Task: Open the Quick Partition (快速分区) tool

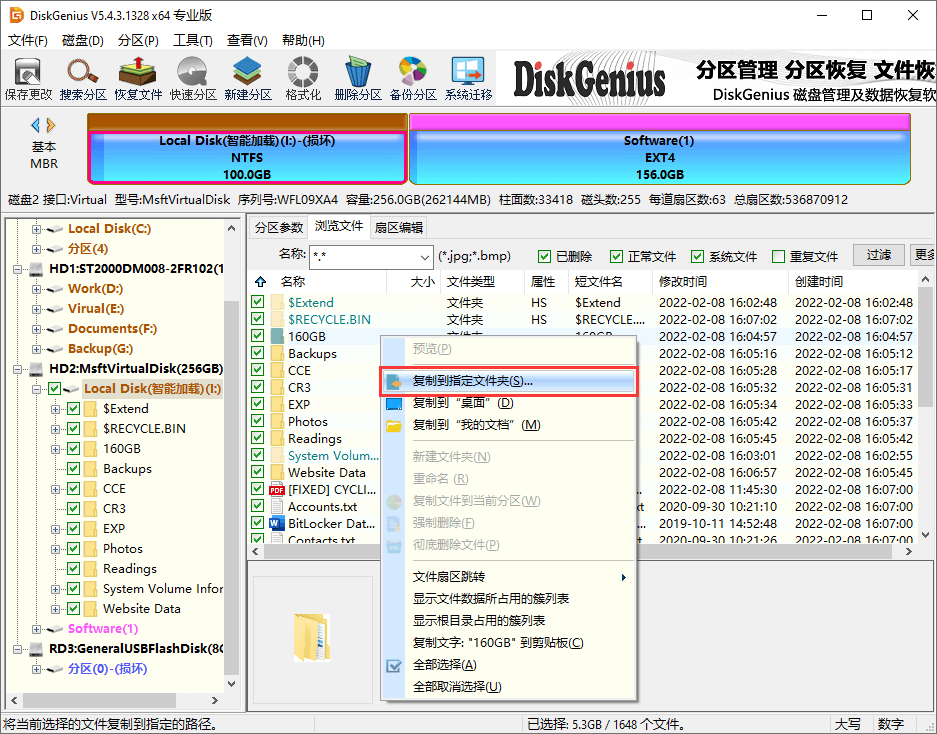Action: click(x=192, y=79)
